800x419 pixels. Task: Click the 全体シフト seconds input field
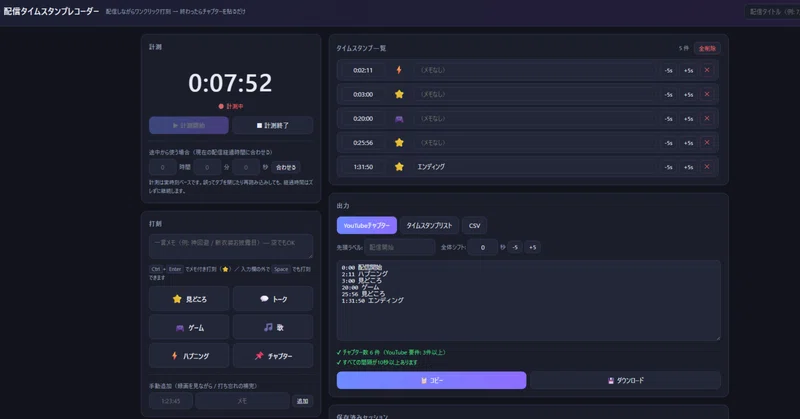click(x=483, y=247)
